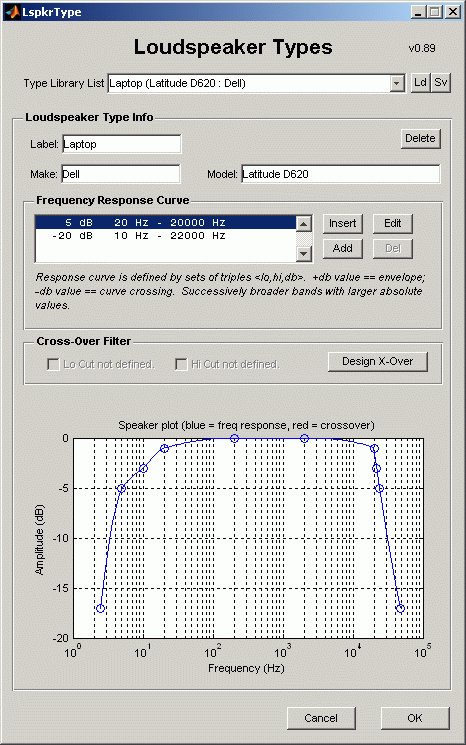Click the Cancel button

point(321,718)
